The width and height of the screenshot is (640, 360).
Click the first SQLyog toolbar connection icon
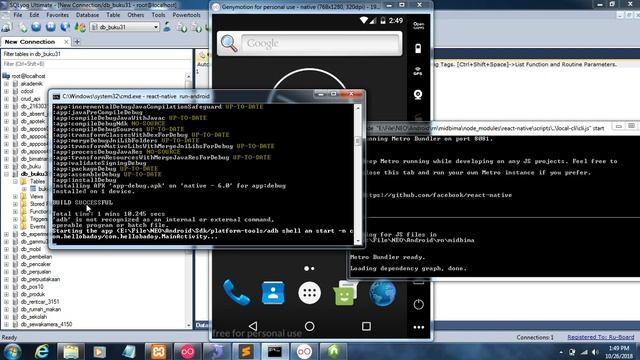pos(7,27)
